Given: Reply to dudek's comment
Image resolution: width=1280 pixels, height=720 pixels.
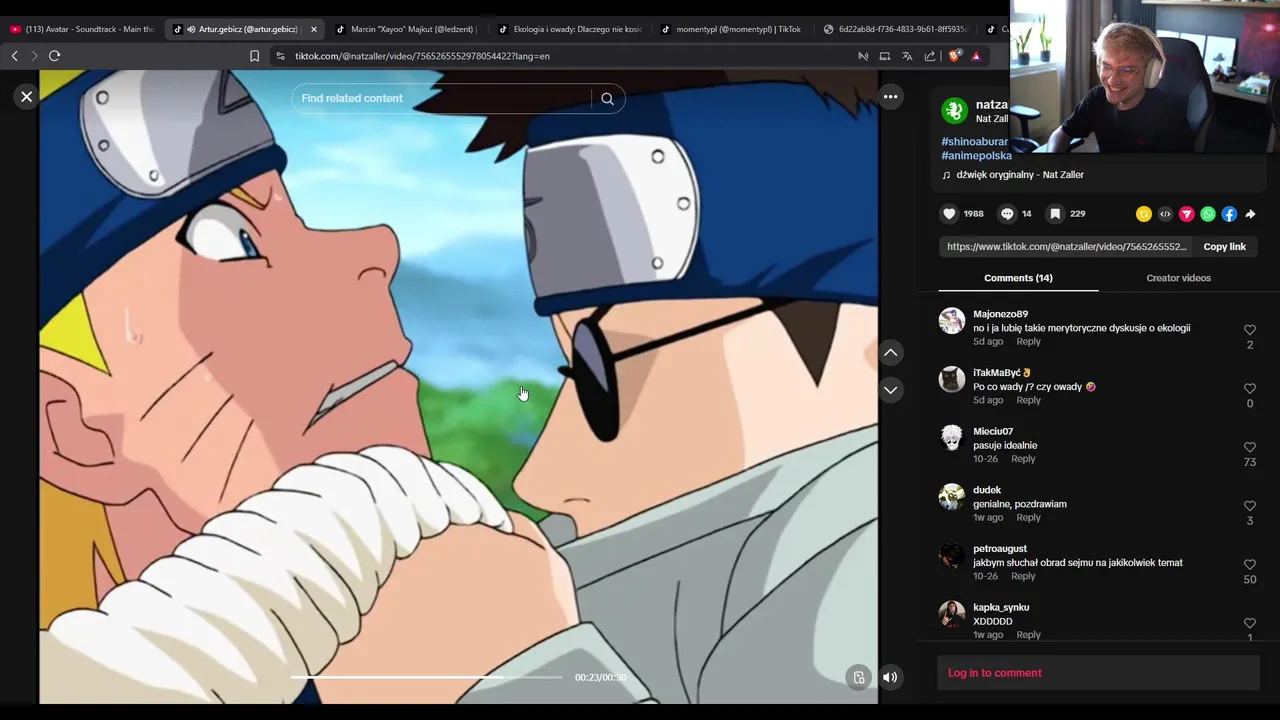Looking at the screenshot, I should point(1028,518).
